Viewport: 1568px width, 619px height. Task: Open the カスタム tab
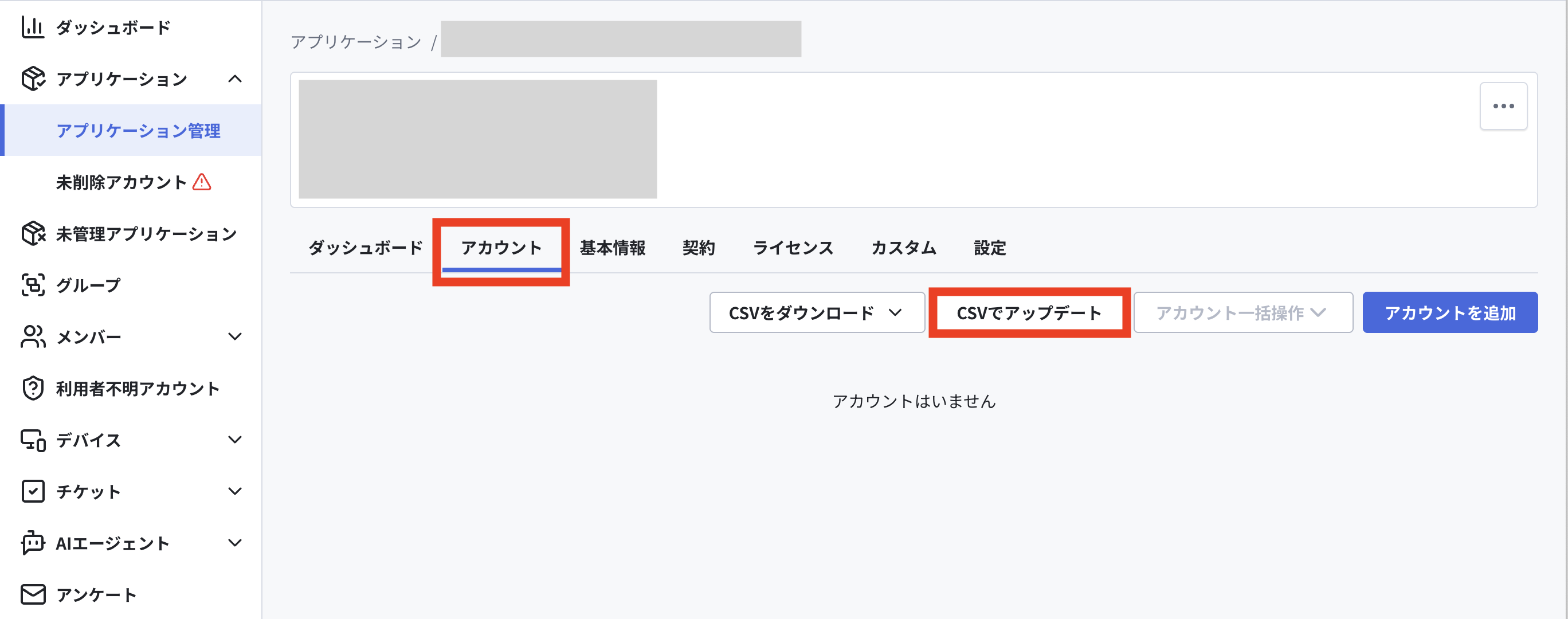(x=903, y=248)
